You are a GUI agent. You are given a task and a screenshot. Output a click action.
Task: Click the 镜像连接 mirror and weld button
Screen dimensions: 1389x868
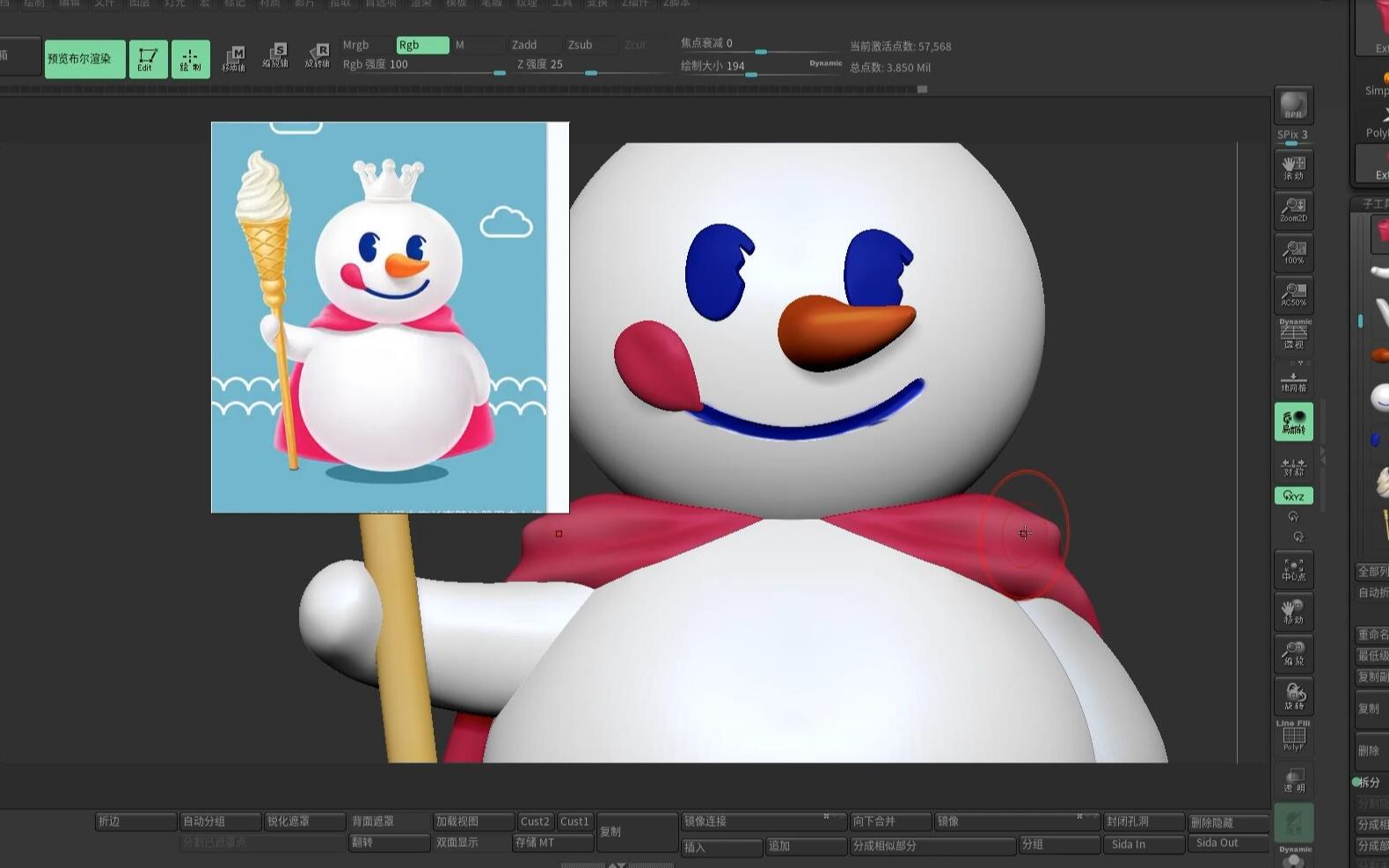764,821
